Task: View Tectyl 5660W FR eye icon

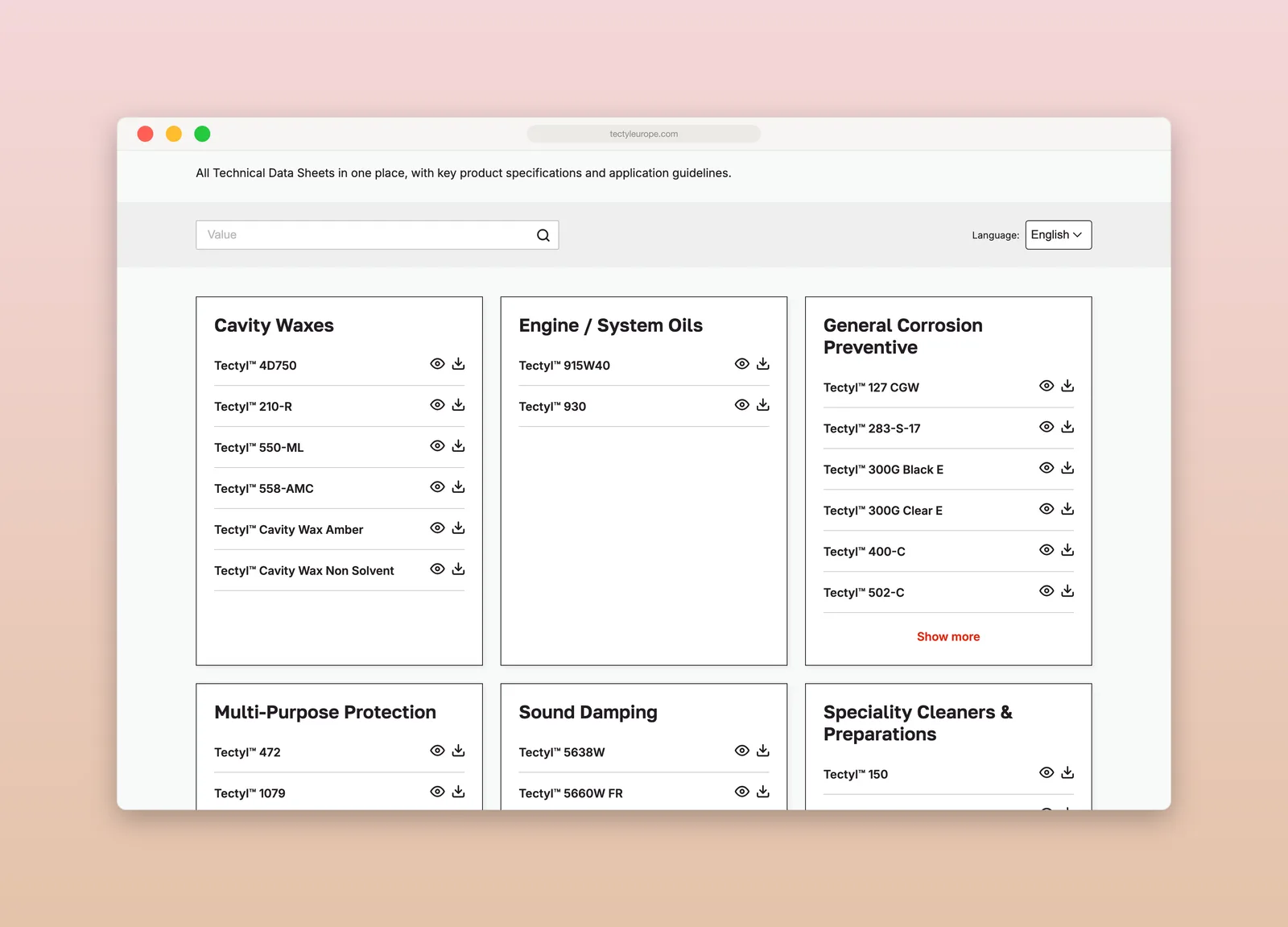Action: pyautogui.click(x=742, y=792)
